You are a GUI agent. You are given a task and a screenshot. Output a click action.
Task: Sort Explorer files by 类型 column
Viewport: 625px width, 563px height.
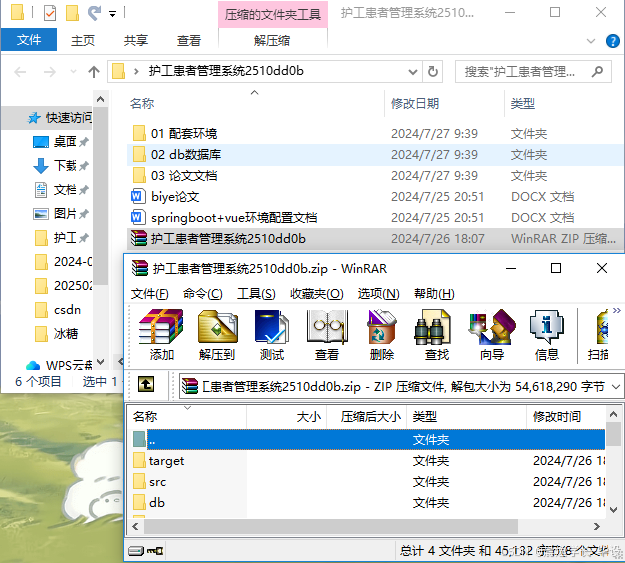point(523,104)
